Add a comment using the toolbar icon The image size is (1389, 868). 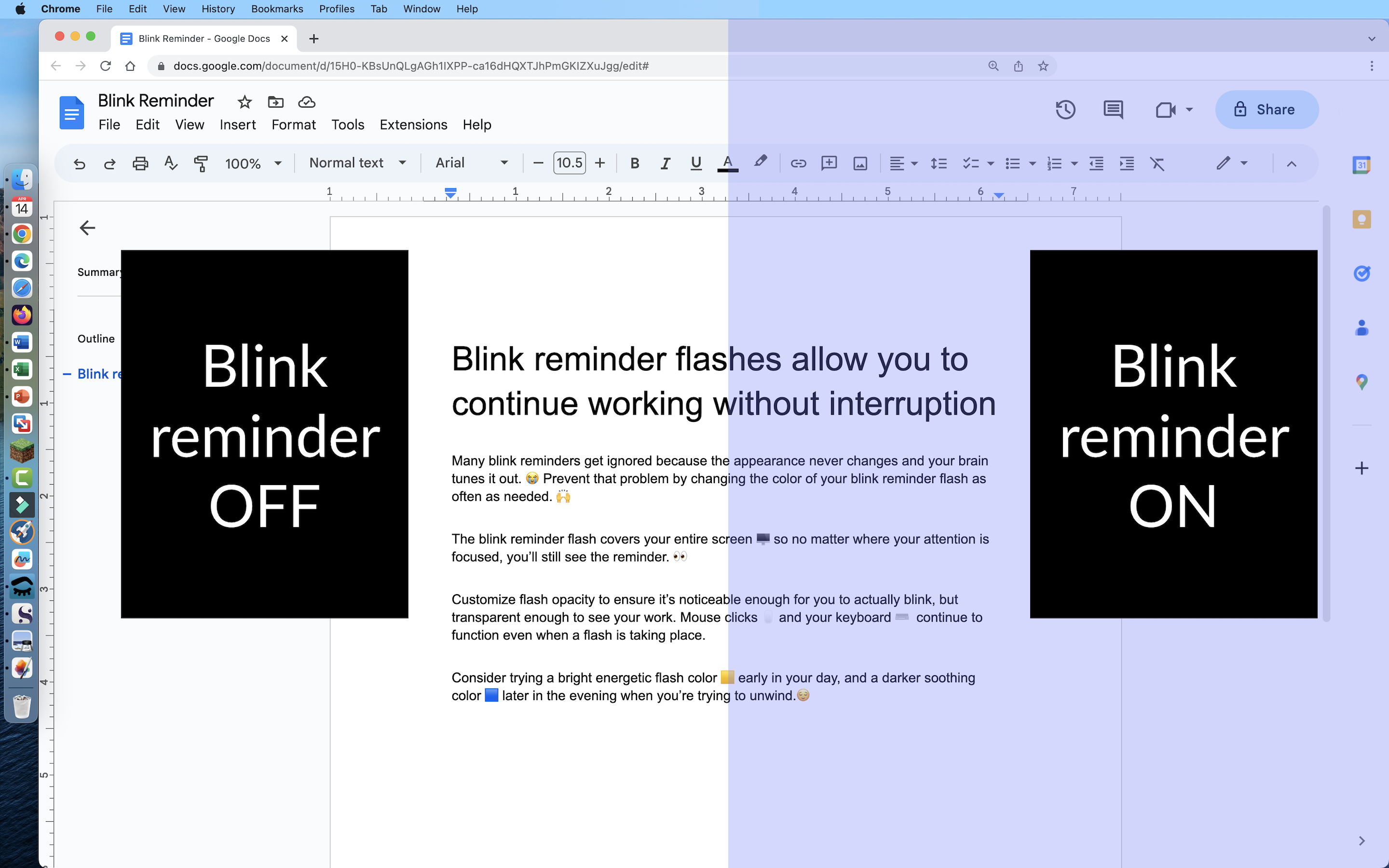coord(829,163)
